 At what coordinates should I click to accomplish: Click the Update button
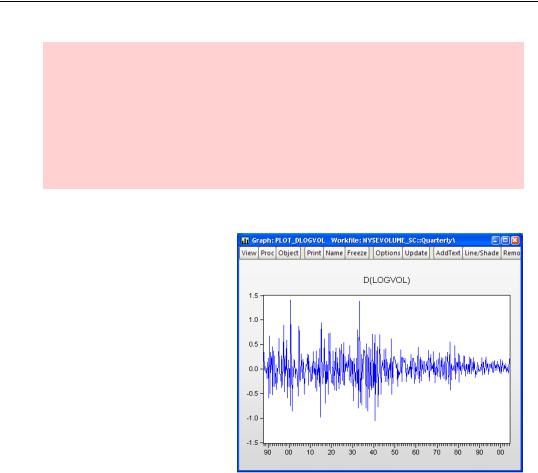pos(416,253)
